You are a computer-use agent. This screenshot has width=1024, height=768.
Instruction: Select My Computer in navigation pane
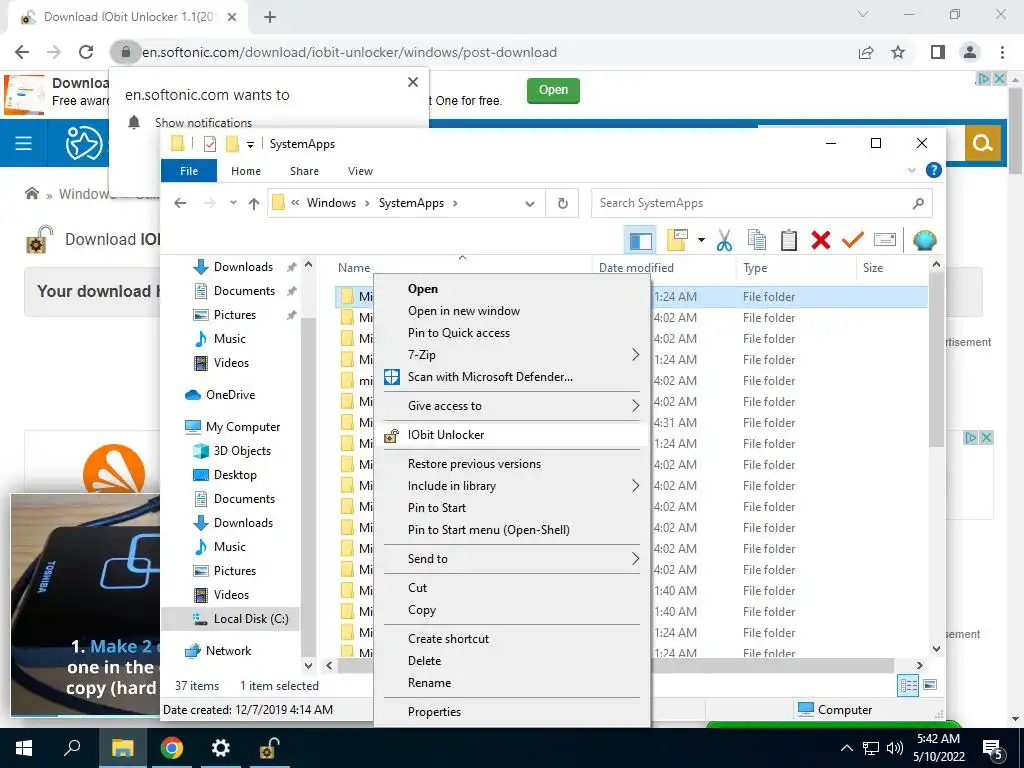point(242,427)
